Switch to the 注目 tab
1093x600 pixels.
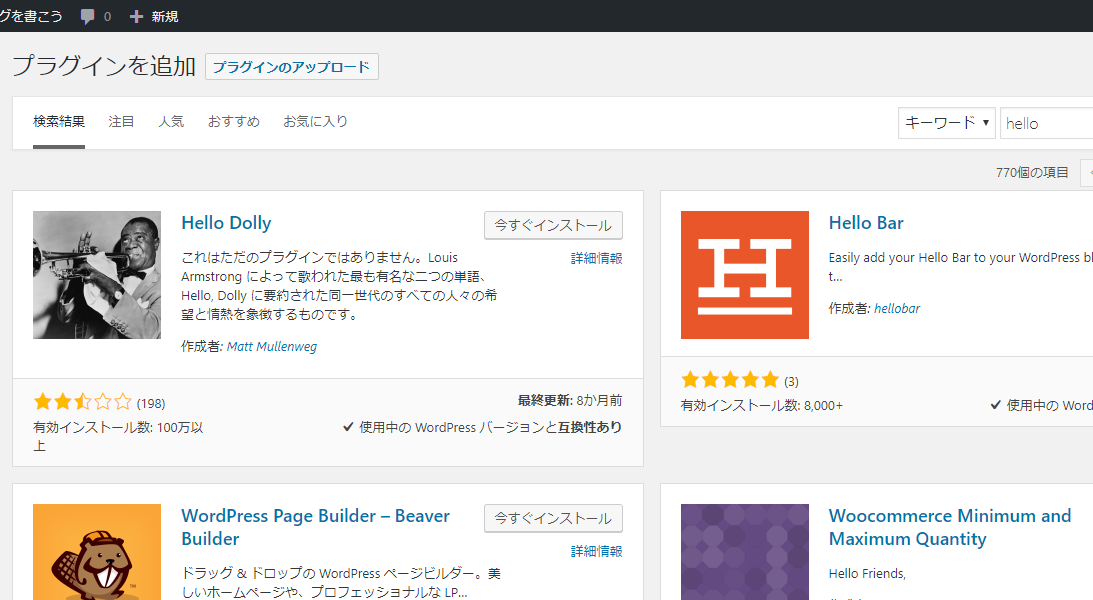pyautogui.click(x=121, y=121)
